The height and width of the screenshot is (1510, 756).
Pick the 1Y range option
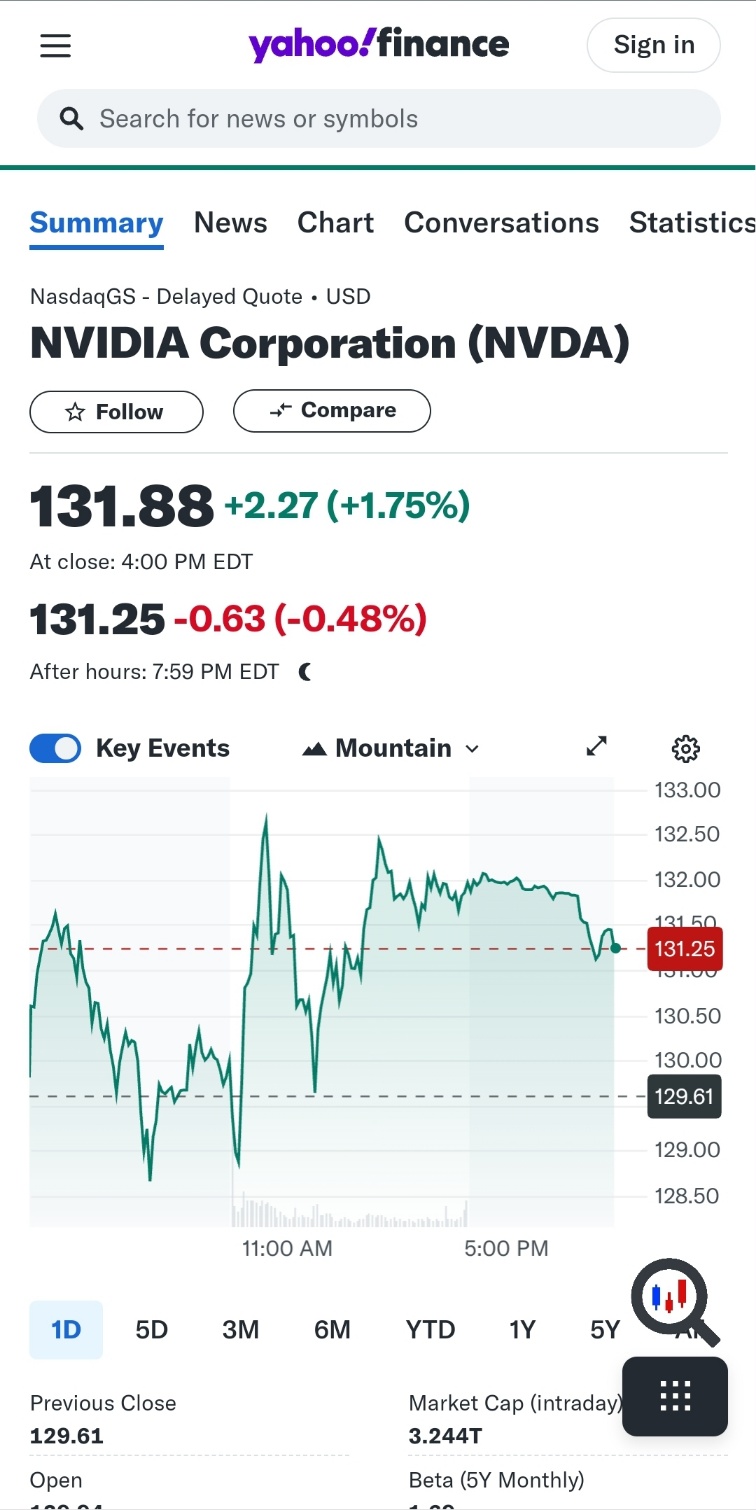click(x=523, y=1330)
